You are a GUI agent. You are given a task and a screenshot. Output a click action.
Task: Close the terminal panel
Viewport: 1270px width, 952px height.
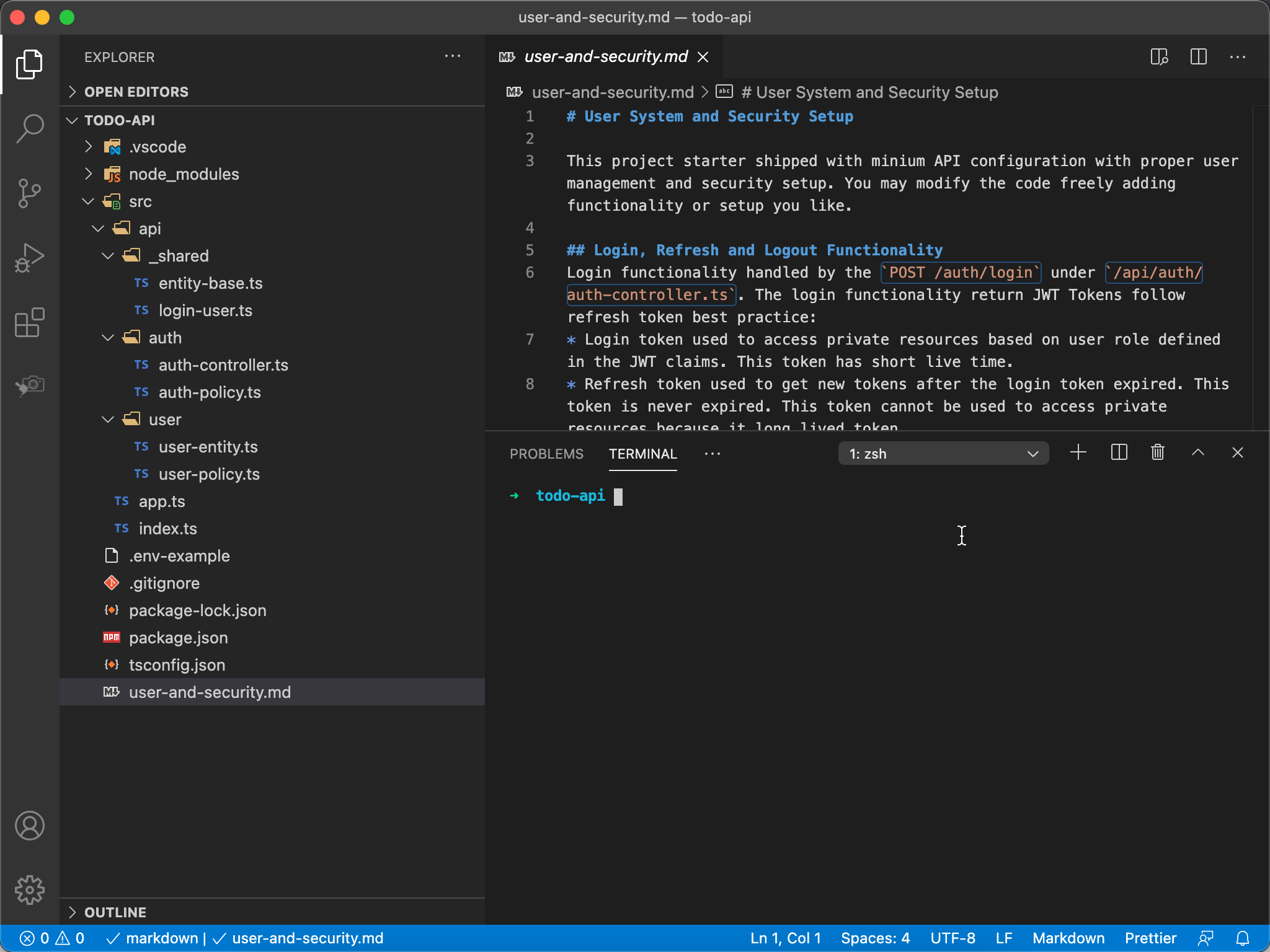[x=1238, y=452]
